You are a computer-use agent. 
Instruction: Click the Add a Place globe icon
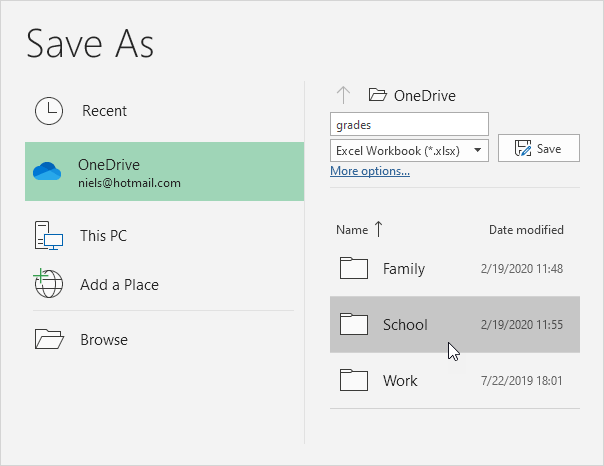48,284
